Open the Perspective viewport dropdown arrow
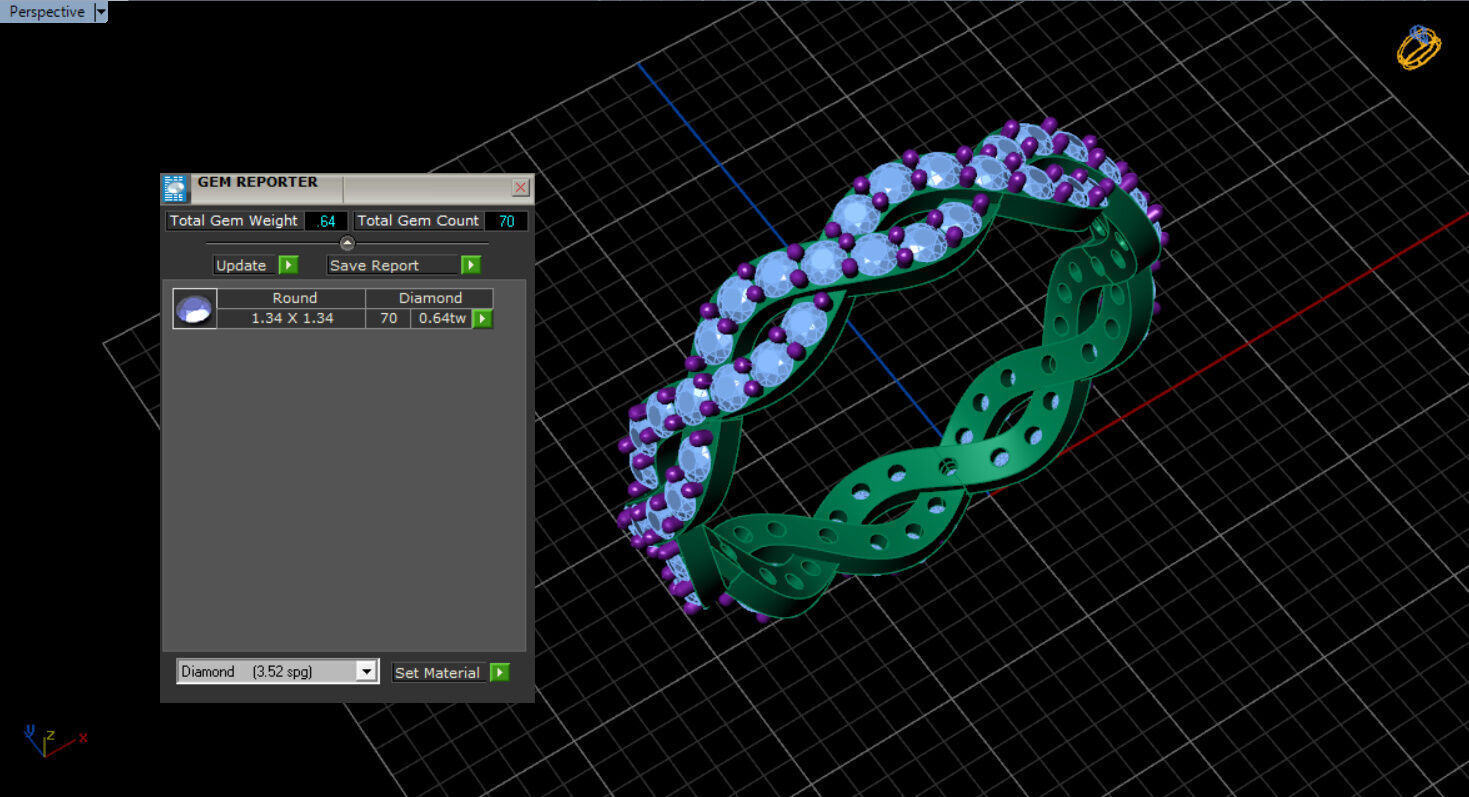Viewport: 1469px width, 797px height. [100, 12]
